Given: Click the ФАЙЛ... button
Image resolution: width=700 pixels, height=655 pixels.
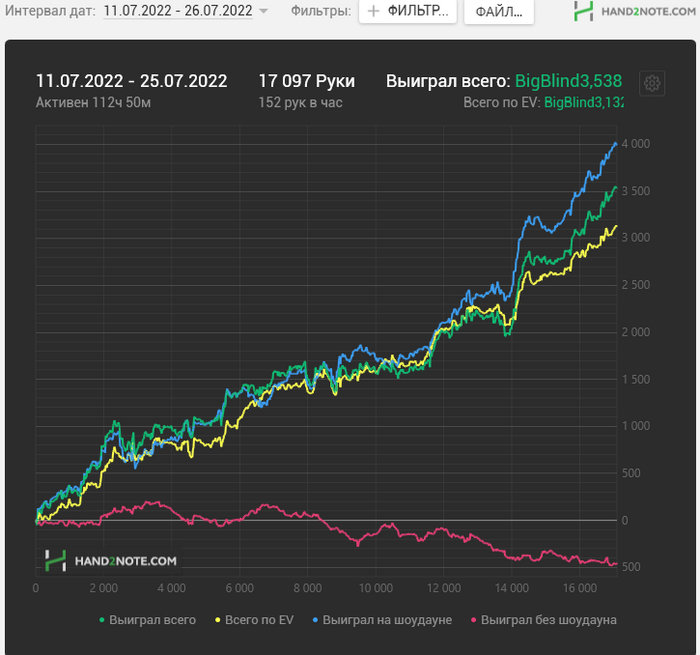Looking at the screenshot, I should pos(499,12).
